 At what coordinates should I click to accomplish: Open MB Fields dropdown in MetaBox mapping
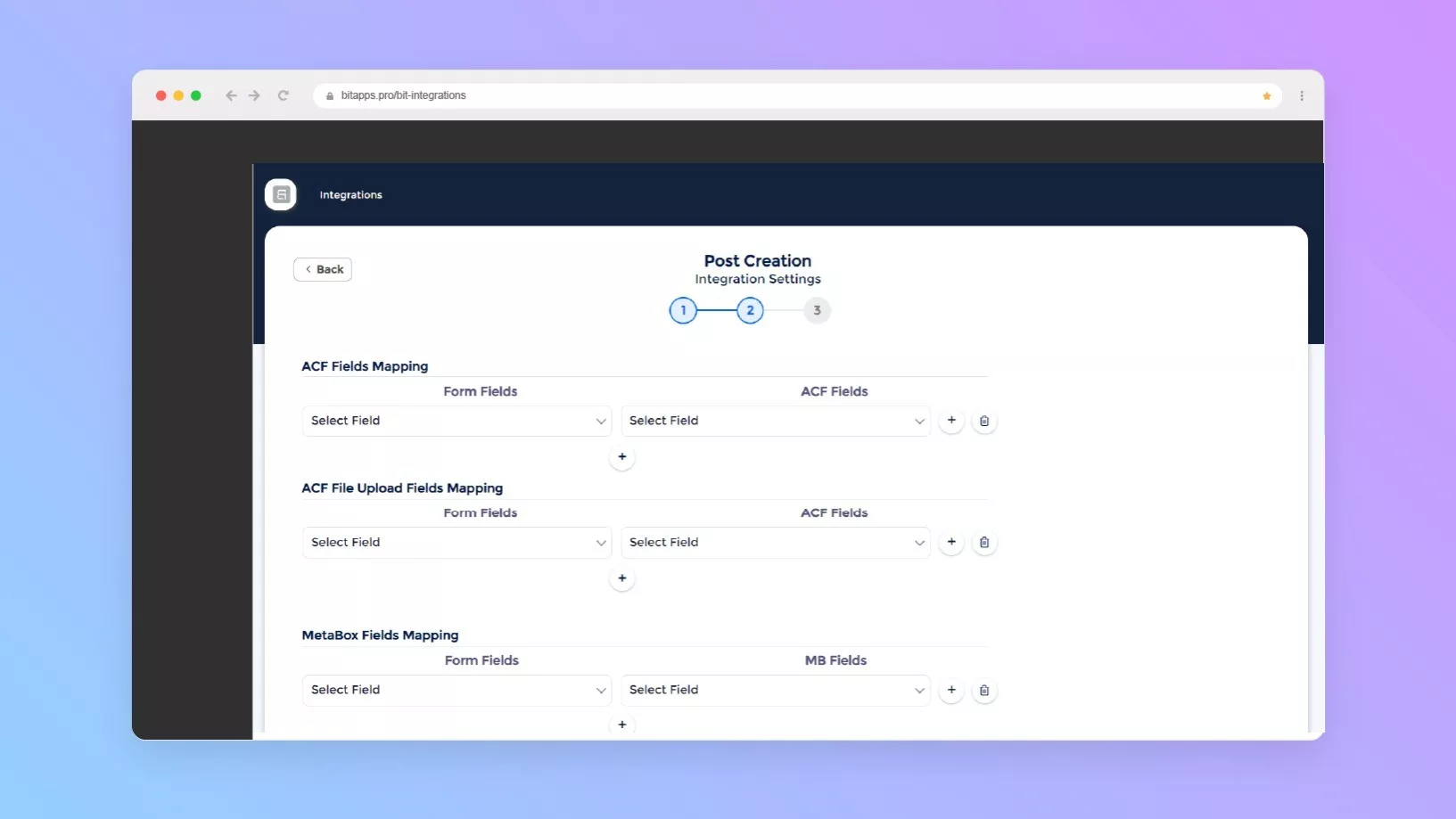pos(775,691)
